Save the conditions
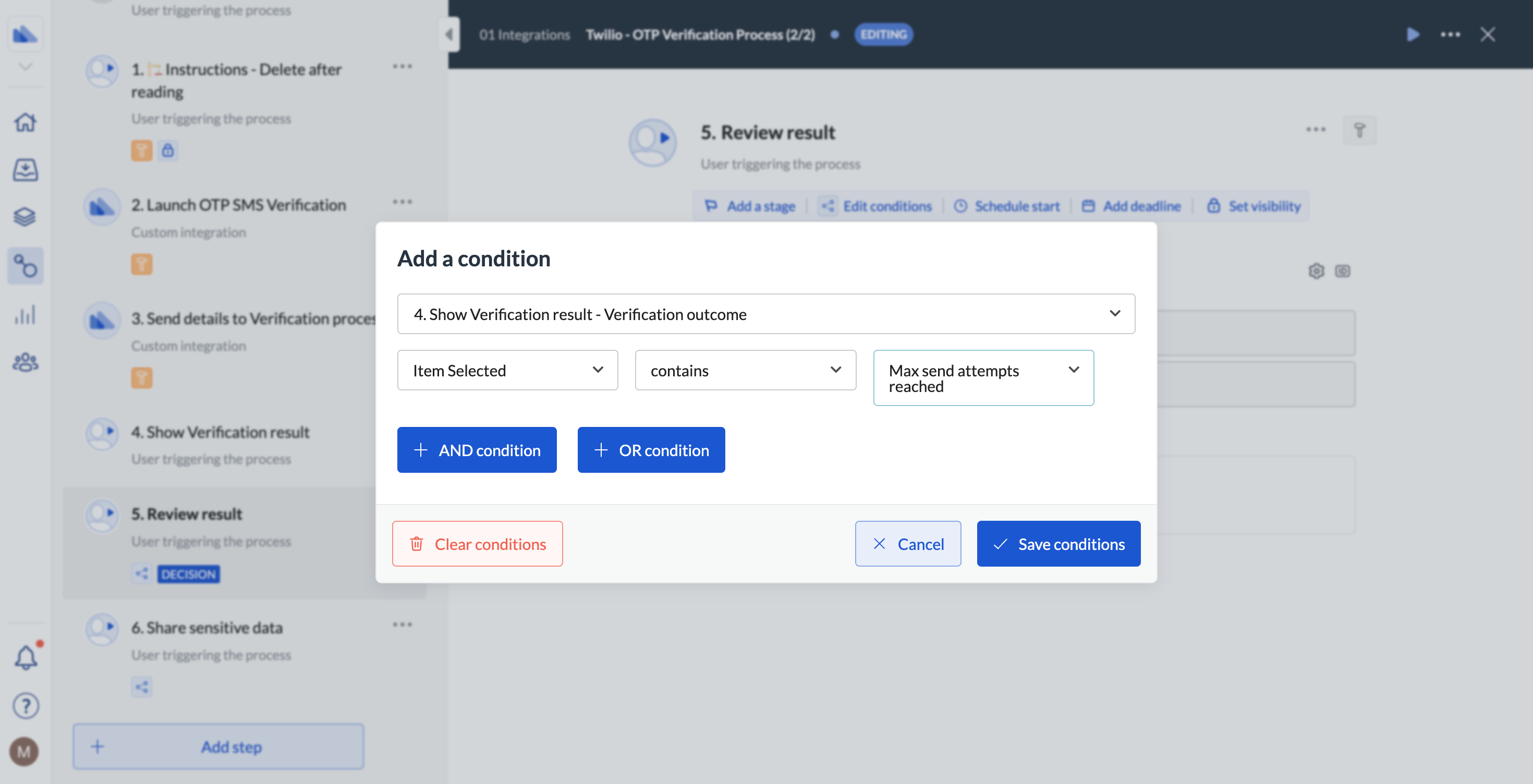Viewport: 1533px width, 784px height. (1058, 543)
